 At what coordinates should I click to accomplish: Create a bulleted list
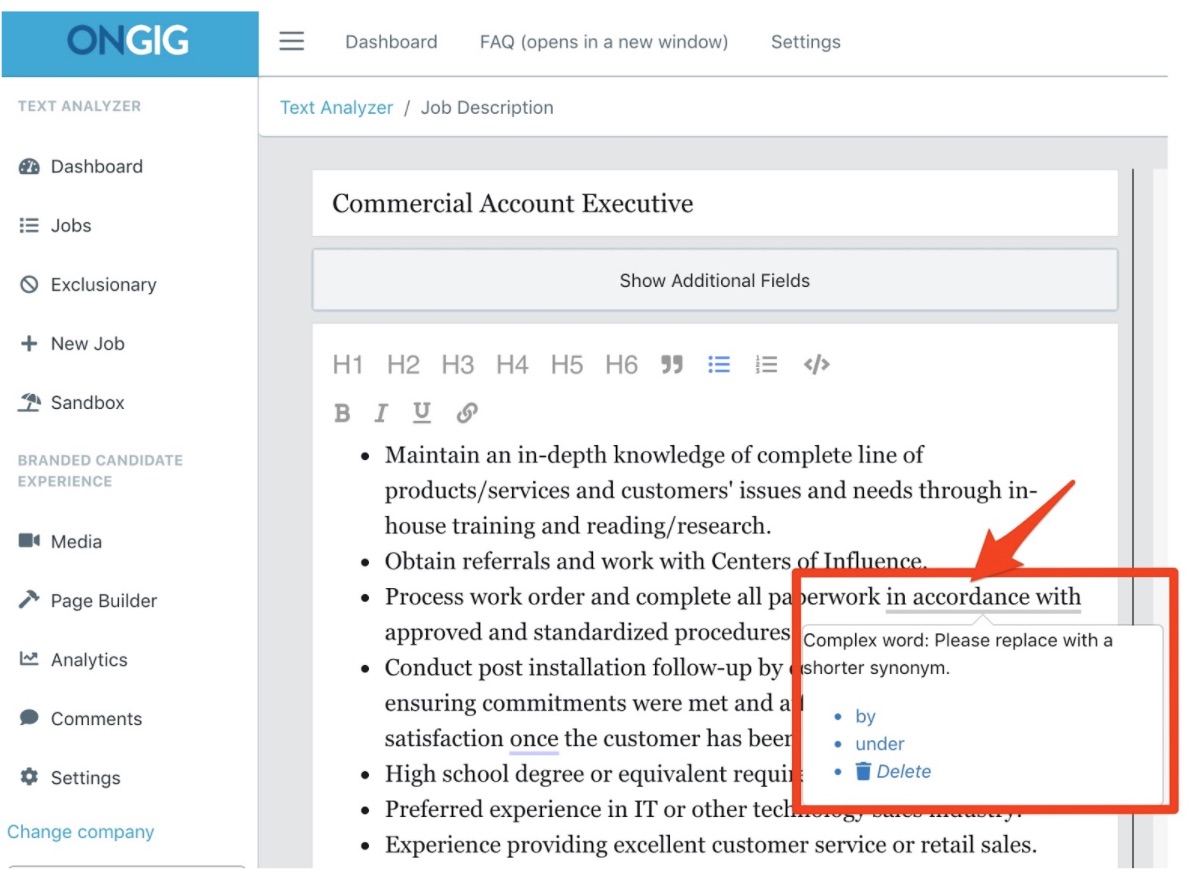click(718, 364)
